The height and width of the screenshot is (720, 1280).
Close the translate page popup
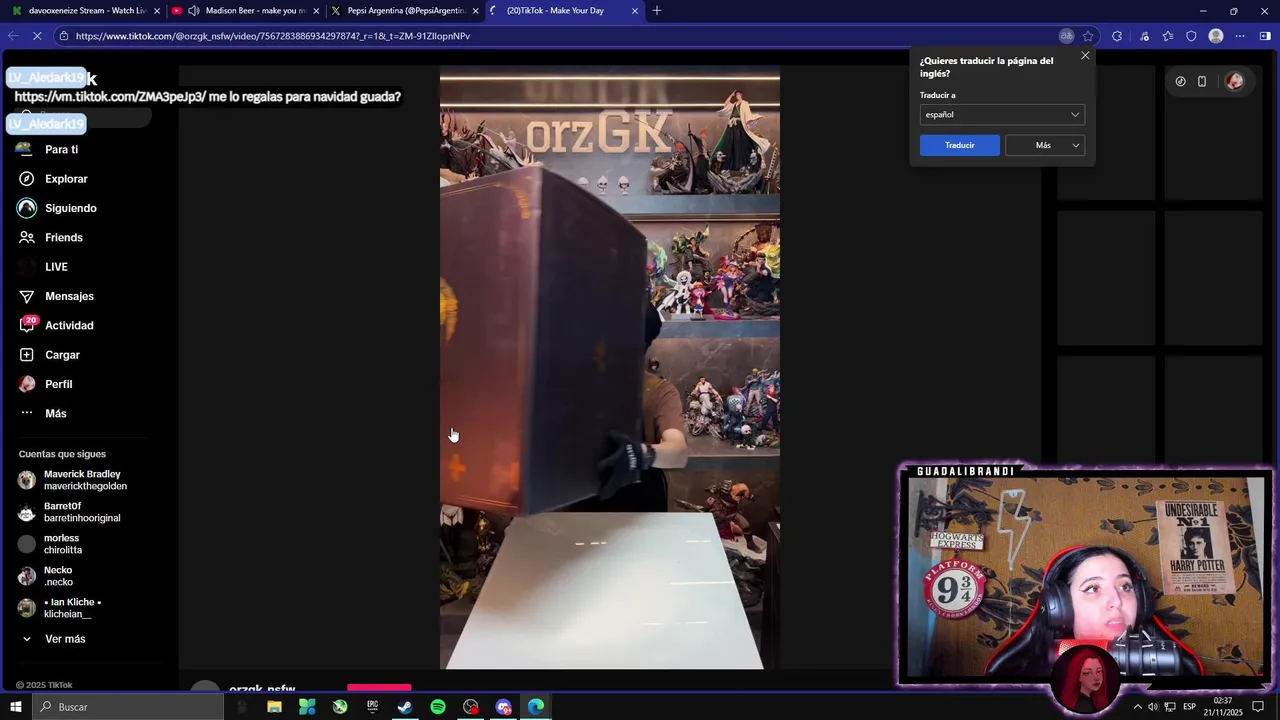tap(1085, 56)
